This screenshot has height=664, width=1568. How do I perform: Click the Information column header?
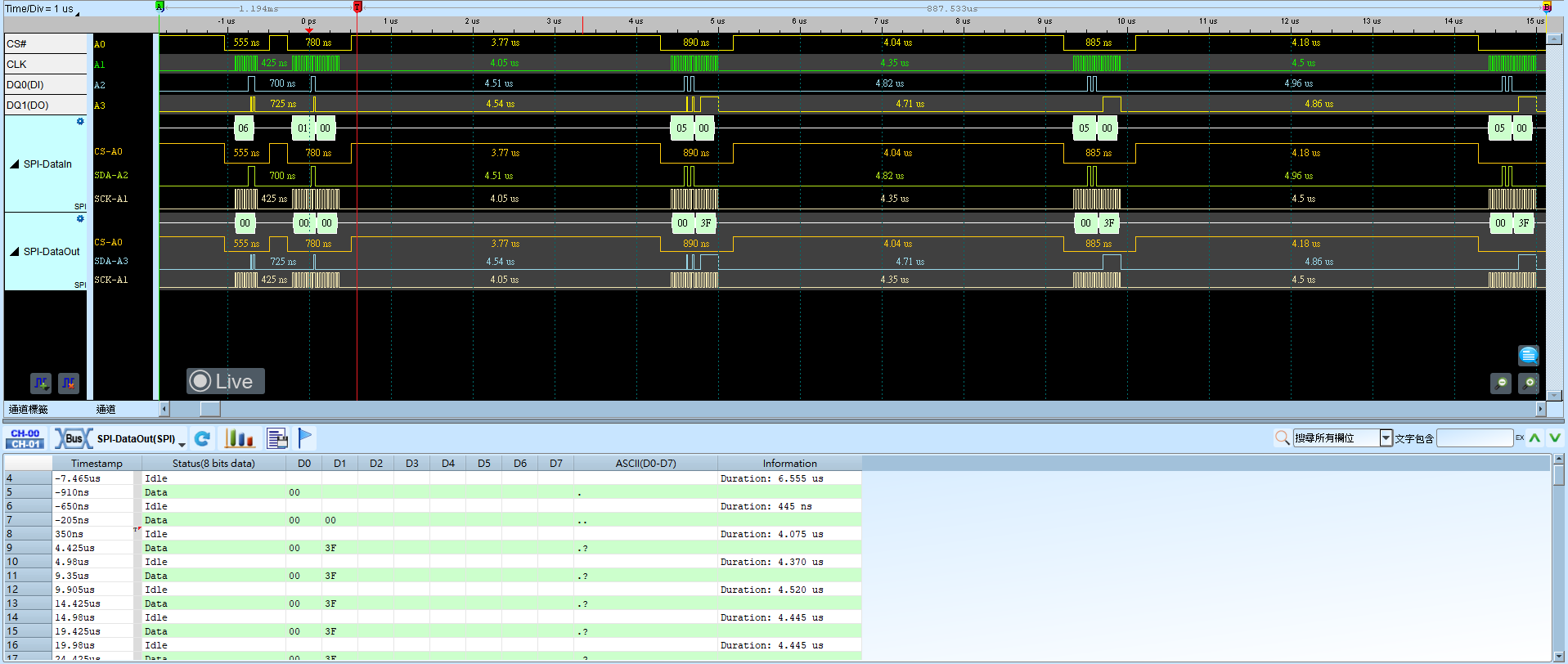(x=789, y=464)
